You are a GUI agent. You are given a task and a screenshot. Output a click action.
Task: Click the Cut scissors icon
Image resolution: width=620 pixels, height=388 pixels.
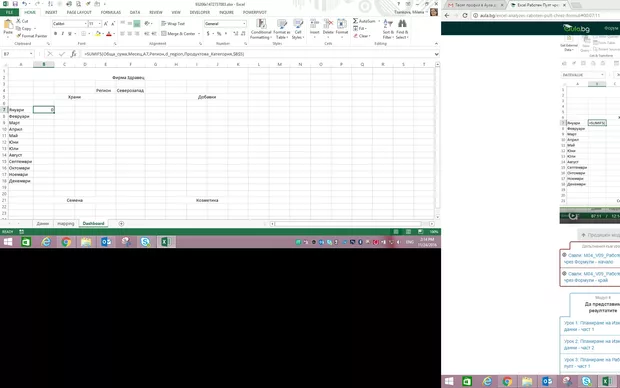click(x=19, y=21)
